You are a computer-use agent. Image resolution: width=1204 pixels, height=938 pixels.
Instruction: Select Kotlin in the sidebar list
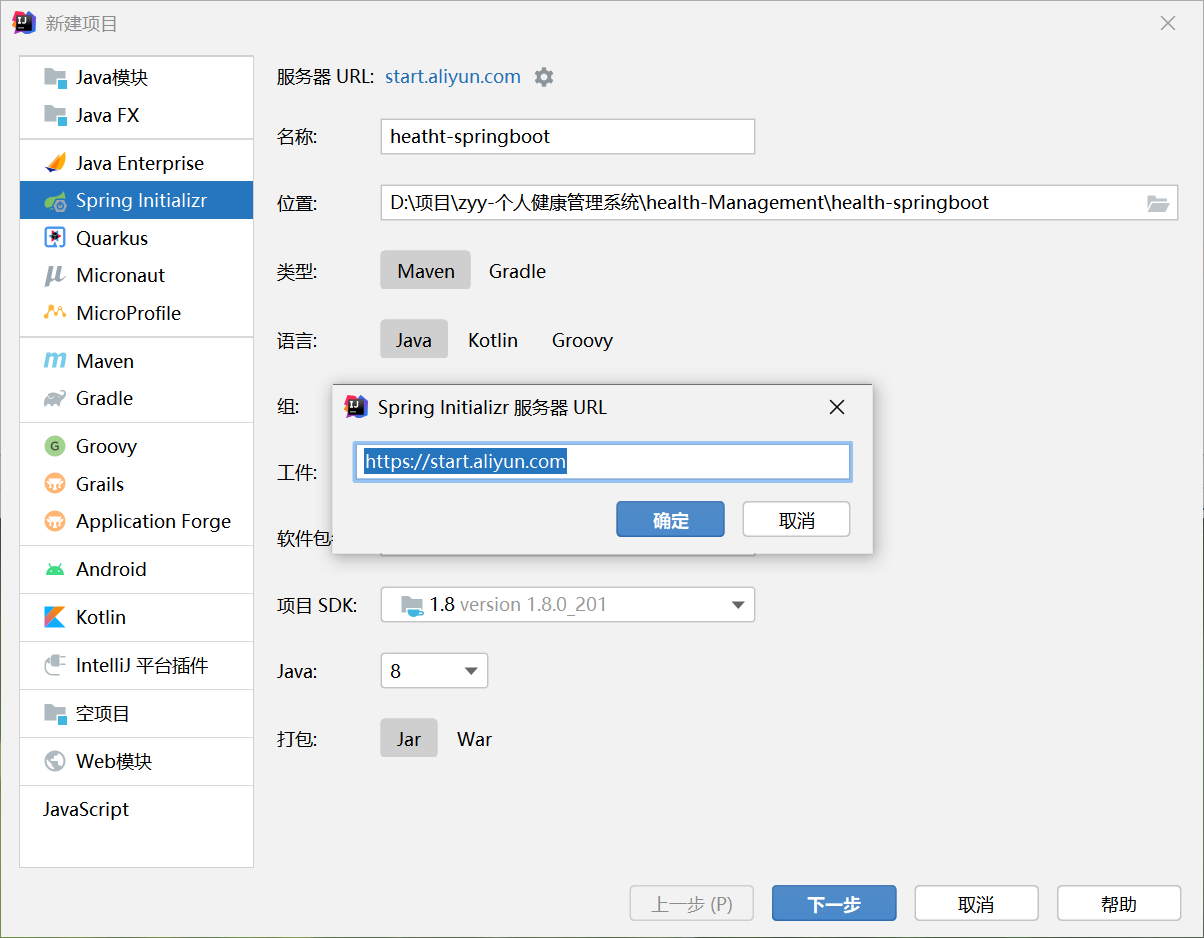coord(136,617)
